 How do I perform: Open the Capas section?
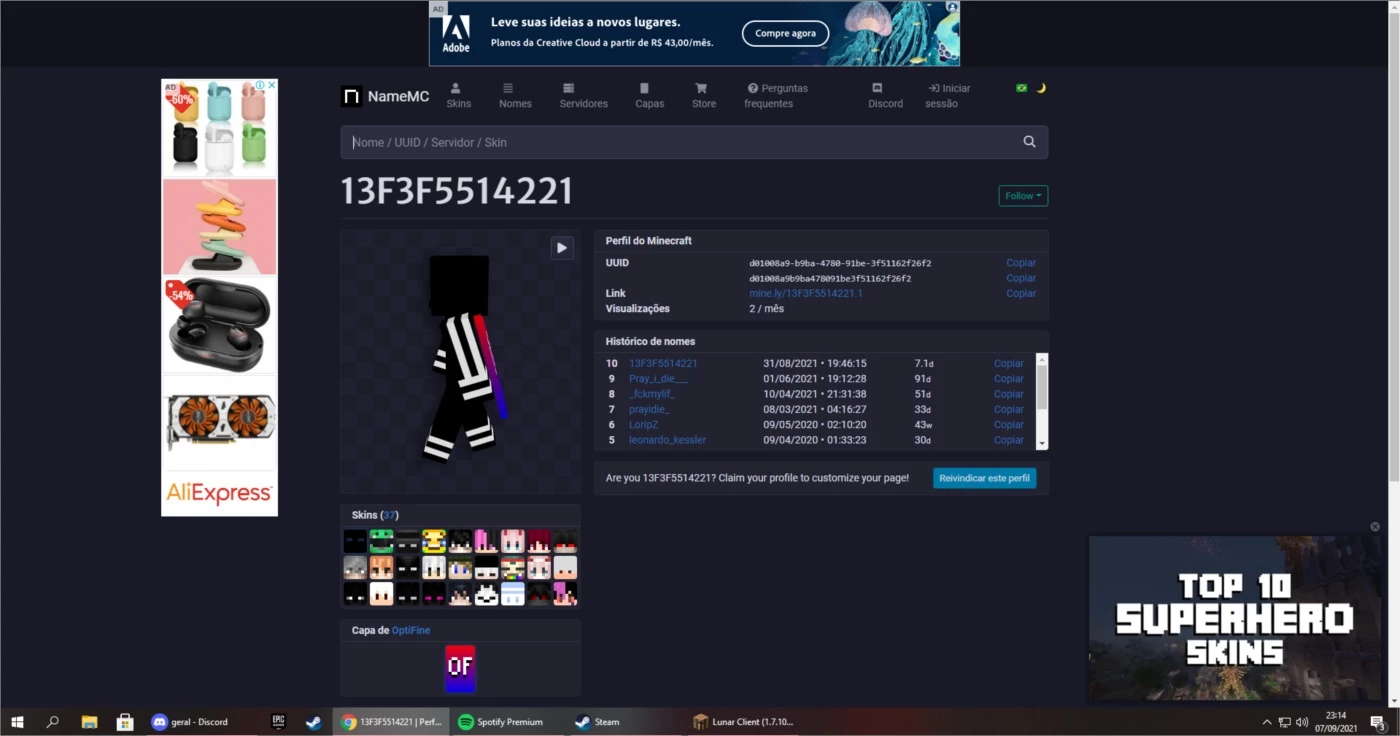[649, 96]
